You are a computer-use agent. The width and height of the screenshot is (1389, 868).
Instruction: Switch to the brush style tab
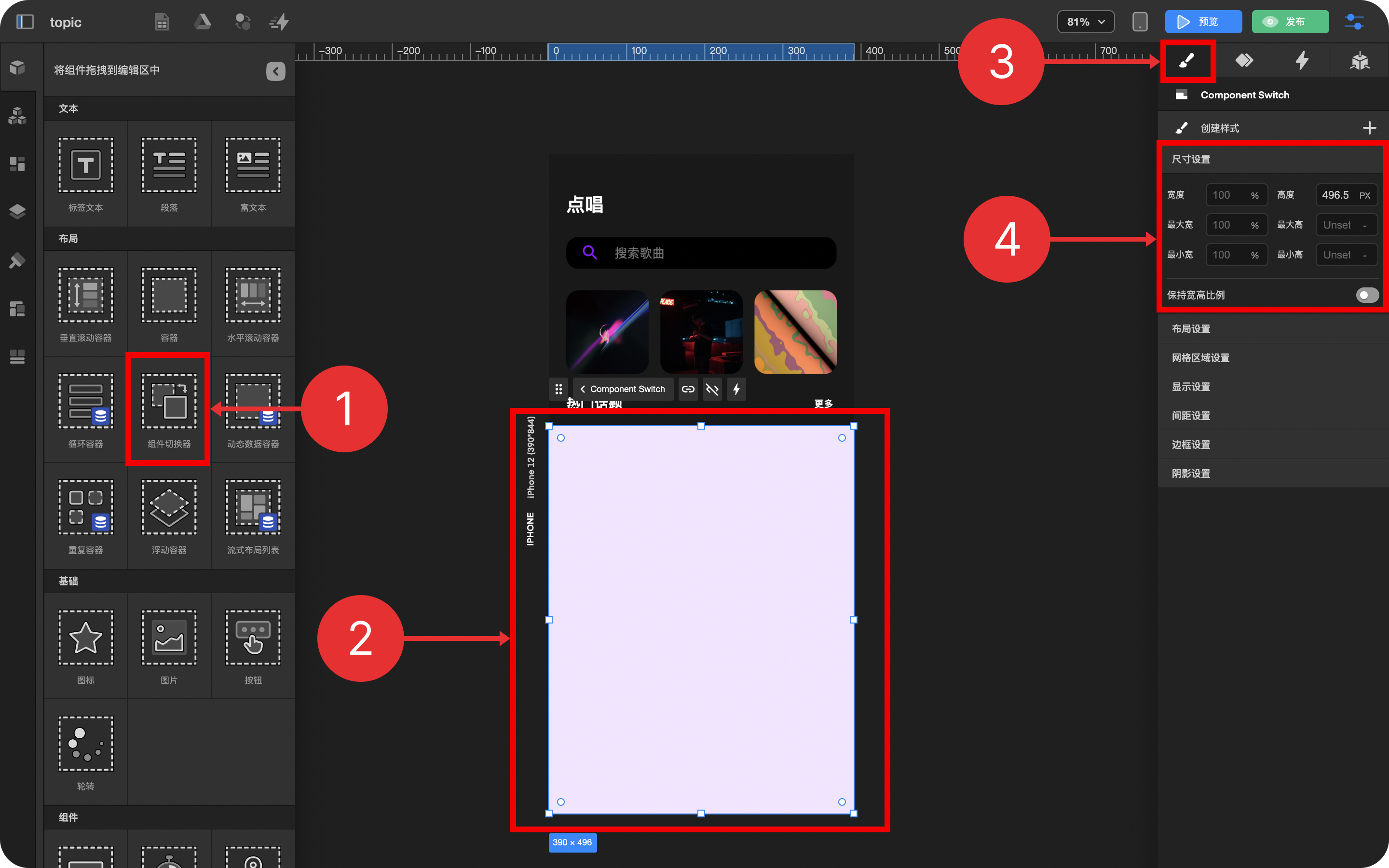pos(1186,60)
